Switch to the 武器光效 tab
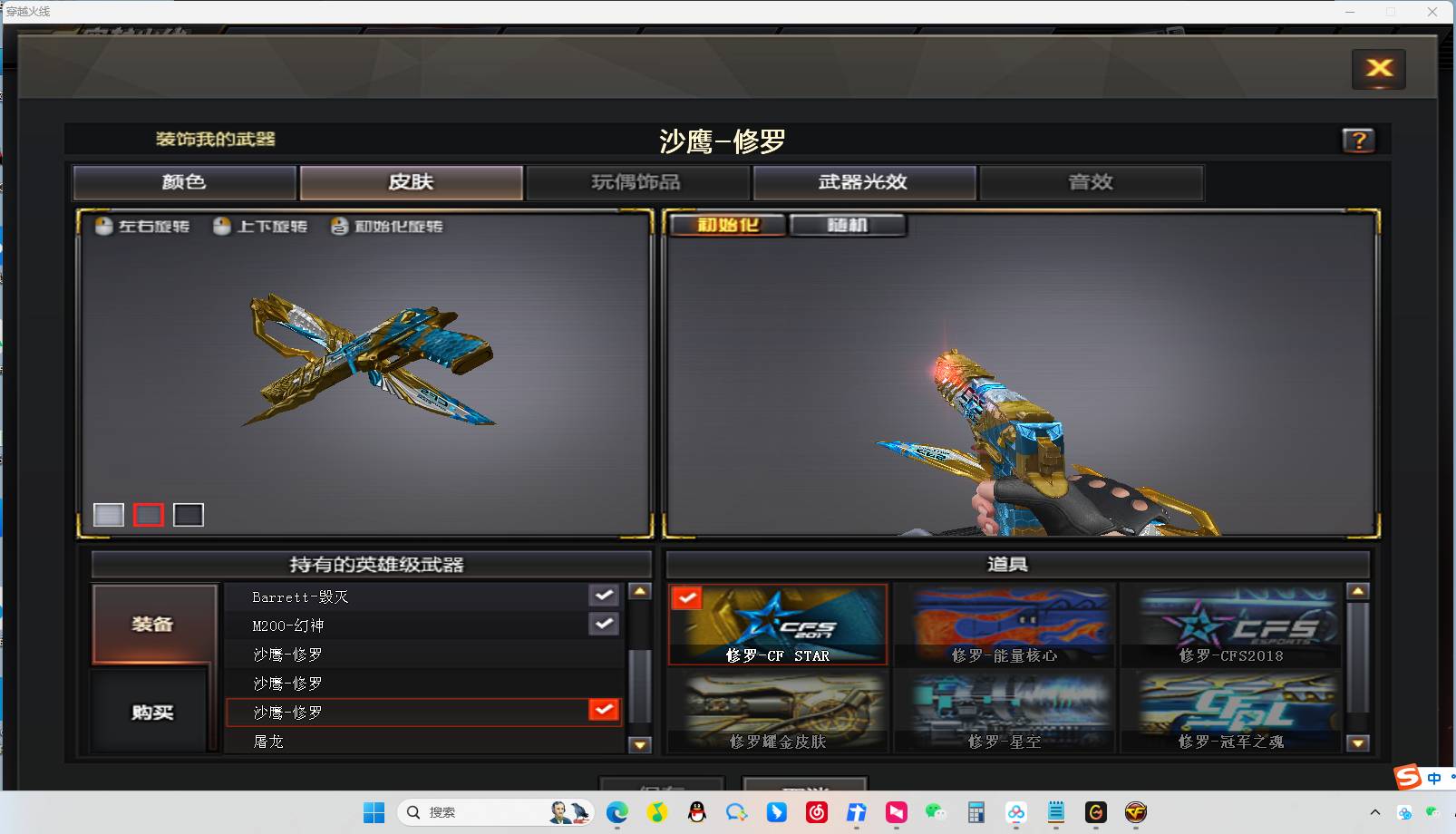The width and height of the screenshot is (1456, 834). [864, 182]
